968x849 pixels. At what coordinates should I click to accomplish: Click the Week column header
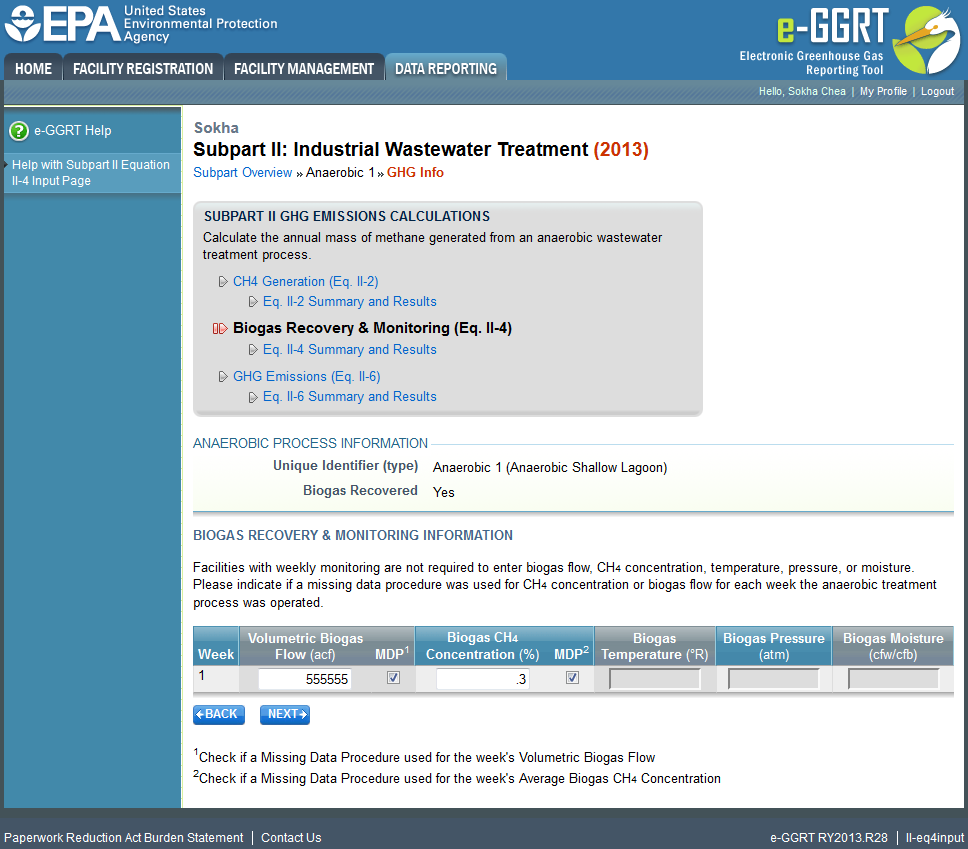pyautogui.click(x=216, y=646)
